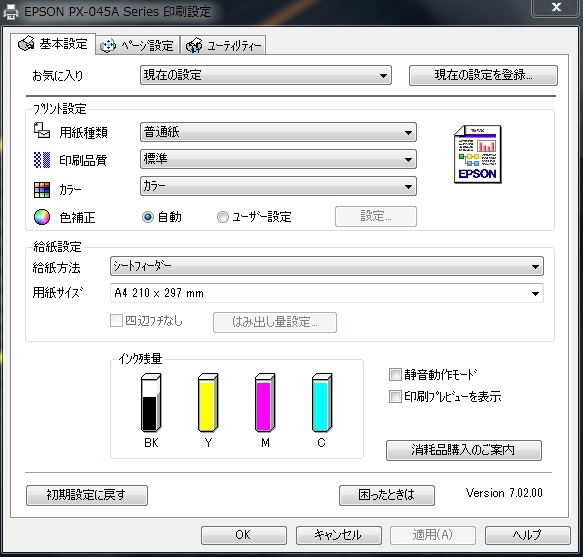Click the 設定... color settings button
Screen dimensions: 583x557
(x=376, y=216)
